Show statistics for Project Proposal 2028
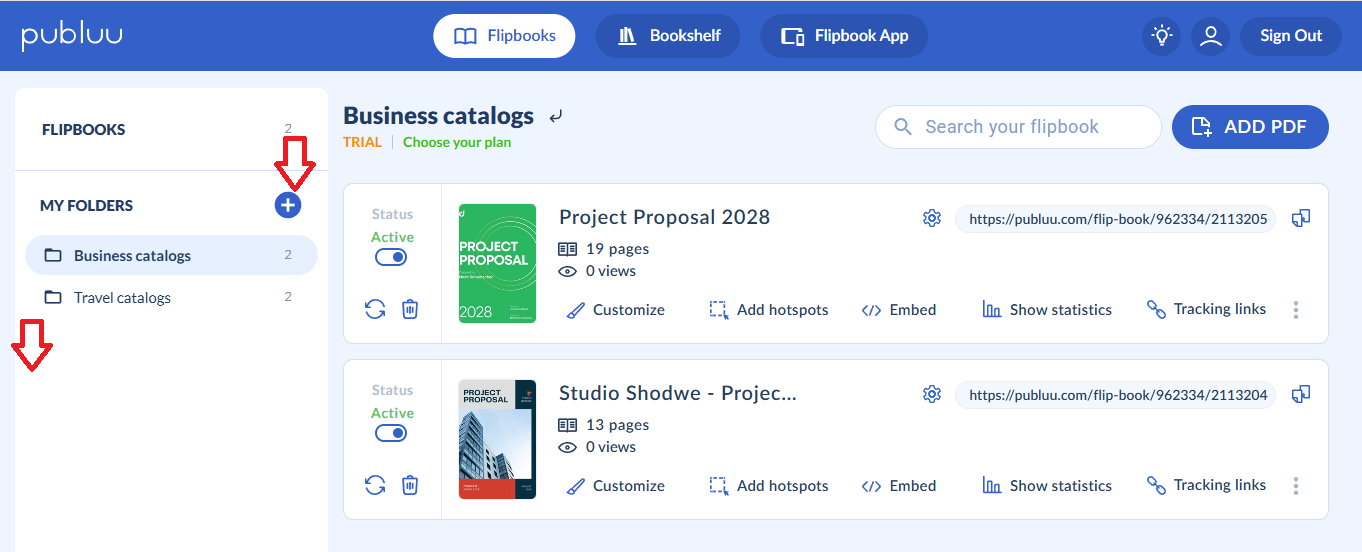The image size is (1362, 552). [x=1047, y=310]
